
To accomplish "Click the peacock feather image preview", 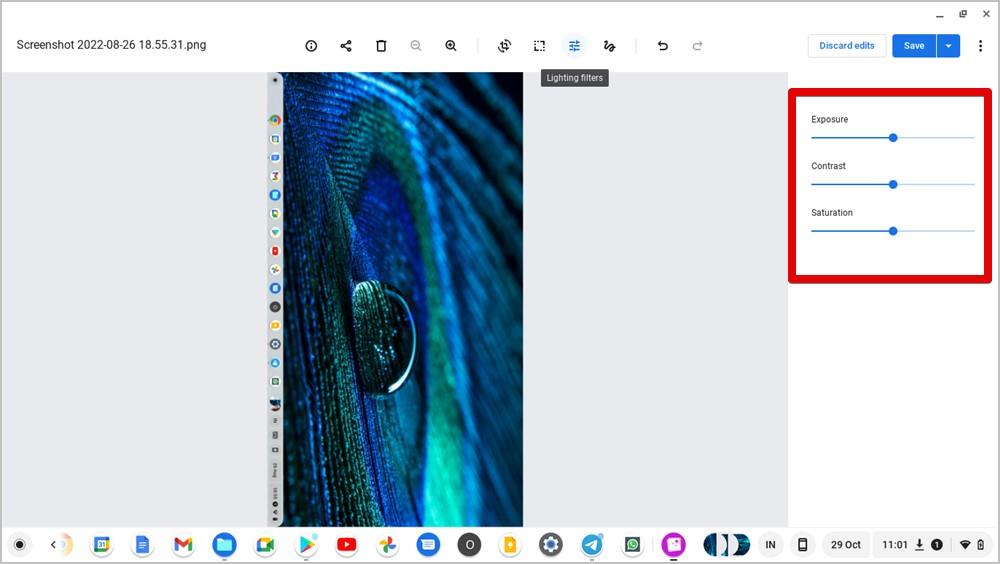I will (395, 299).
